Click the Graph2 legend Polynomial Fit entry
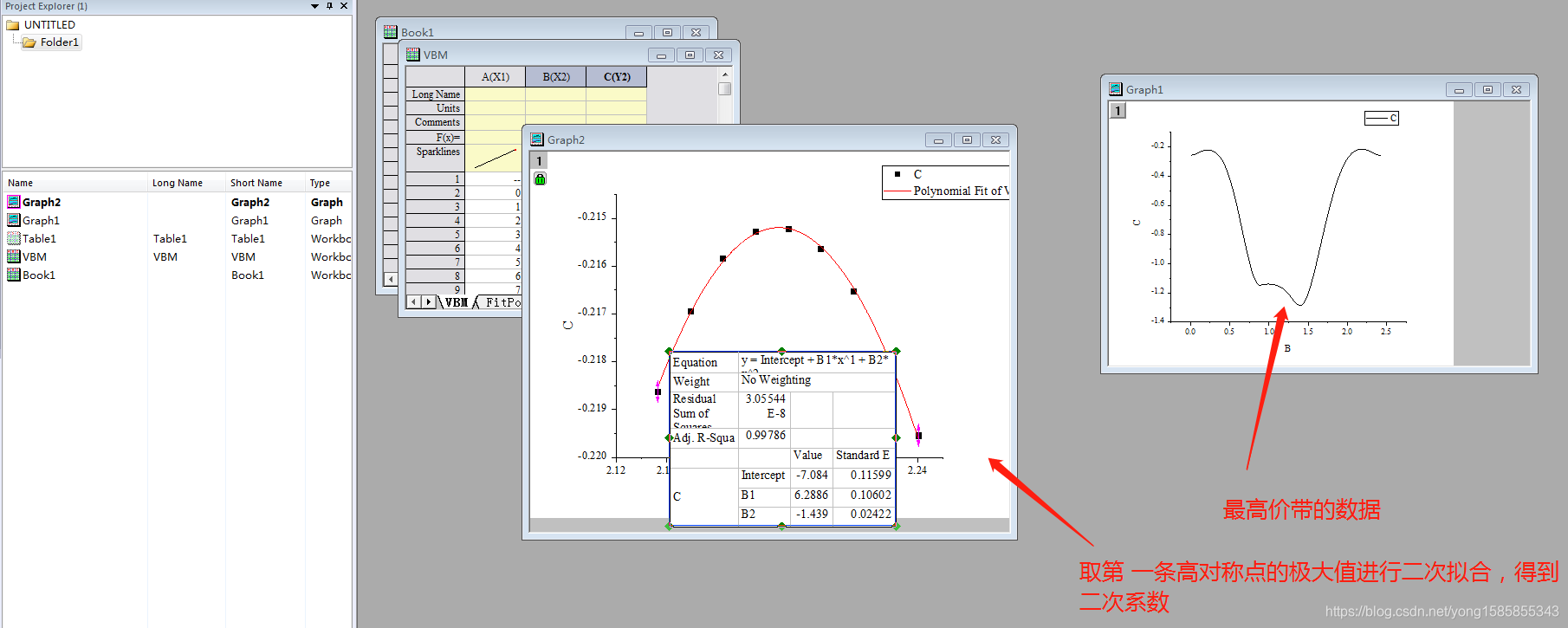Screen dimensions: 1568x628 (x=946, y=191)
